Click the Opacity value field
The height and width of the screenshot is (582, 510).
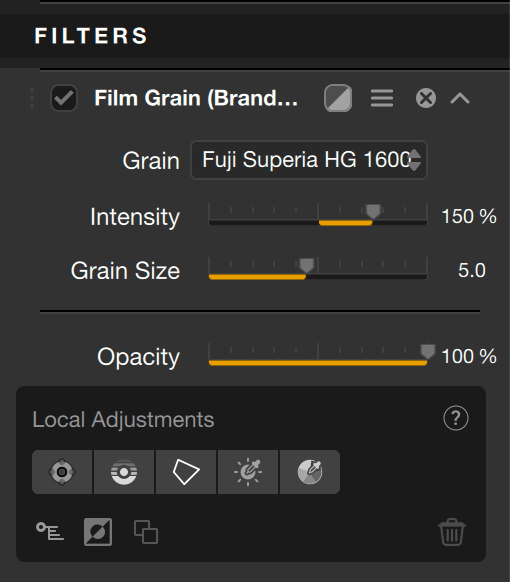tap(469, 356)
